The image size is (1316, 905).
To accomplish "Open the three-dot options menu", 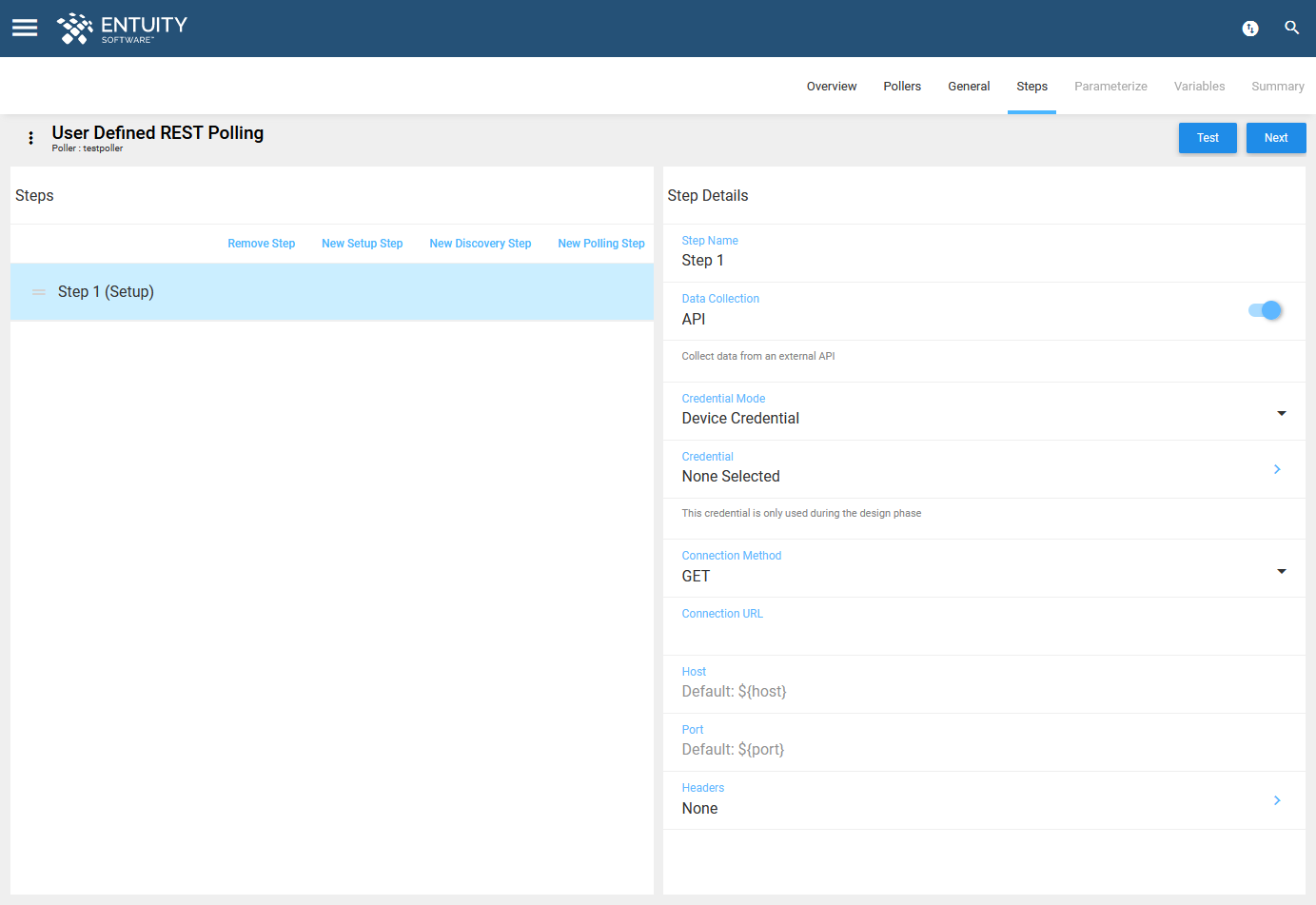I will pyautogui.click(x=31, y=138).
